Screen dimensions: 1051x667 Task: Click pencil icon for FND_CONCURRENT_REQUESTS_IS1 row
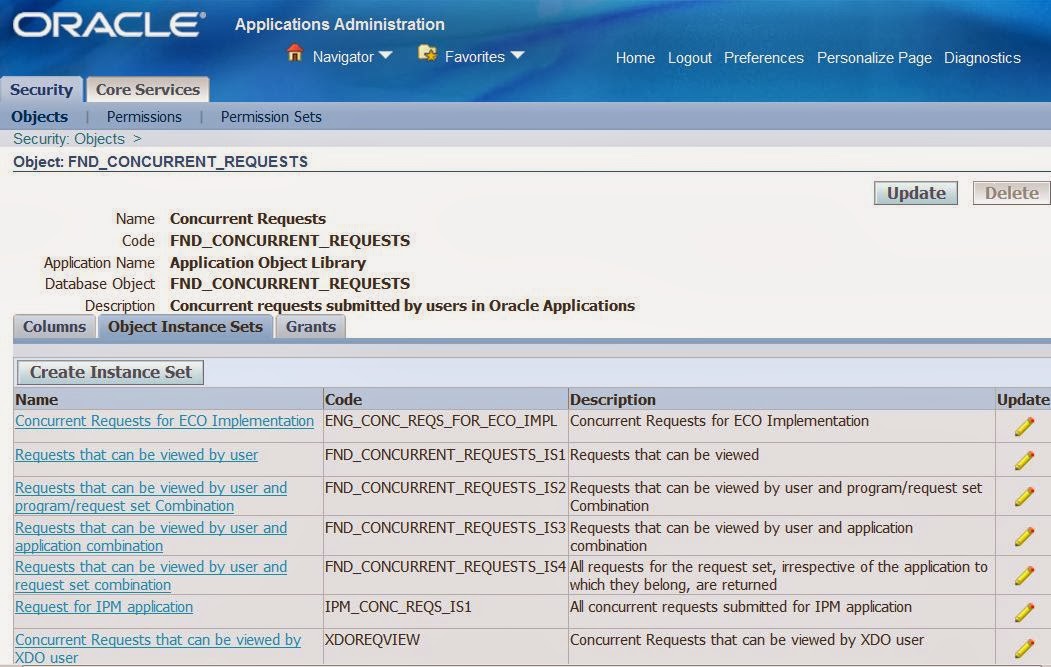pos(1024,460)
